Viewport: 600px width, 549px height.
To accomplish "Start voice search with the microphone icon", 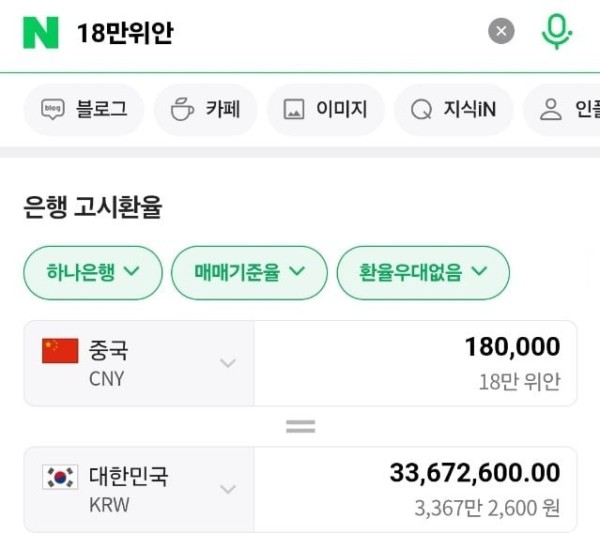I will (x=556, y=31).
